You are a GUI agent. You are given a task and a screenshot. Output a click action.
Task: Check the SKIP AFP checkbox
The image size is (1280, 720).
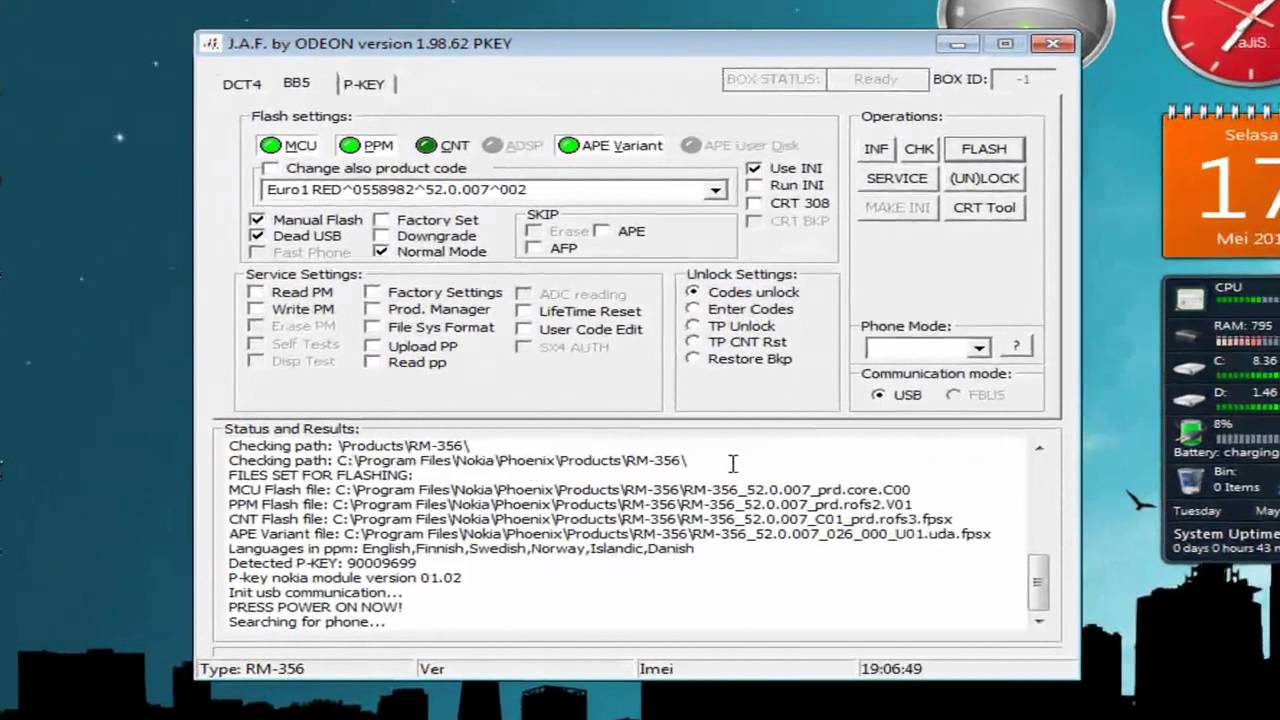click(534, 247)
